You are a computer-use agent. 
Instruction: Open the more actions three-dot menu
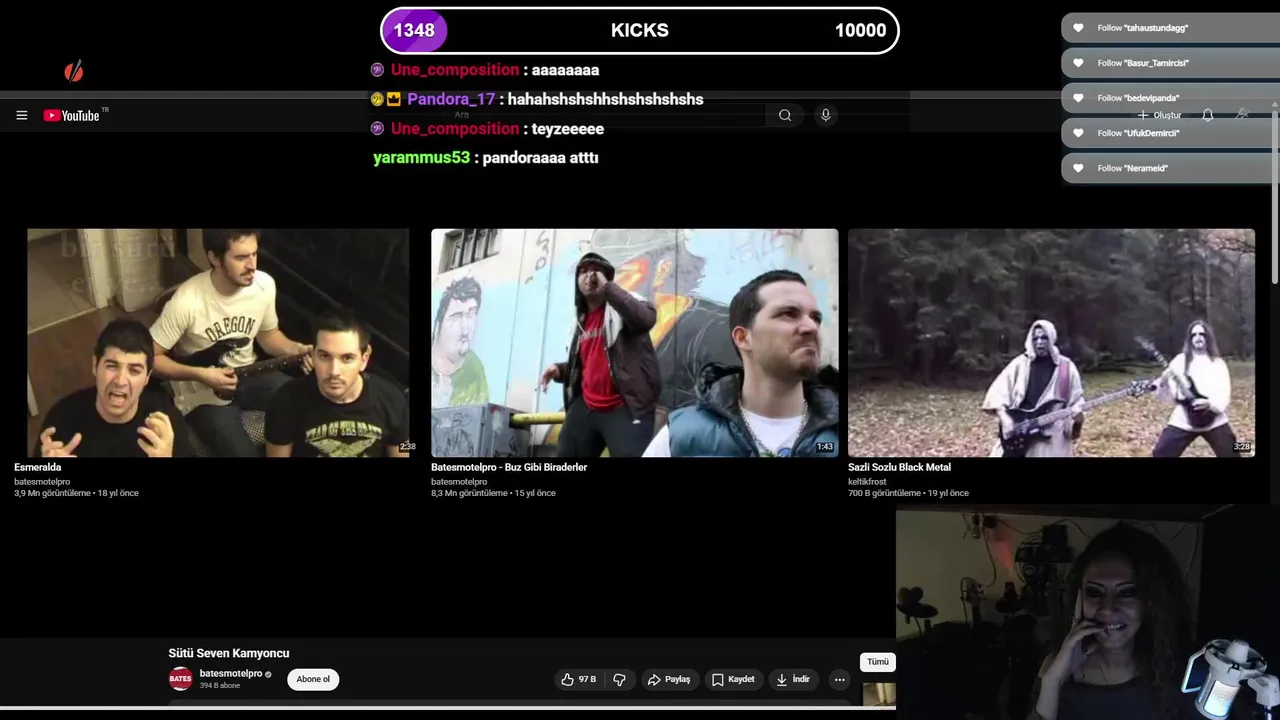(x=840, y=679)
